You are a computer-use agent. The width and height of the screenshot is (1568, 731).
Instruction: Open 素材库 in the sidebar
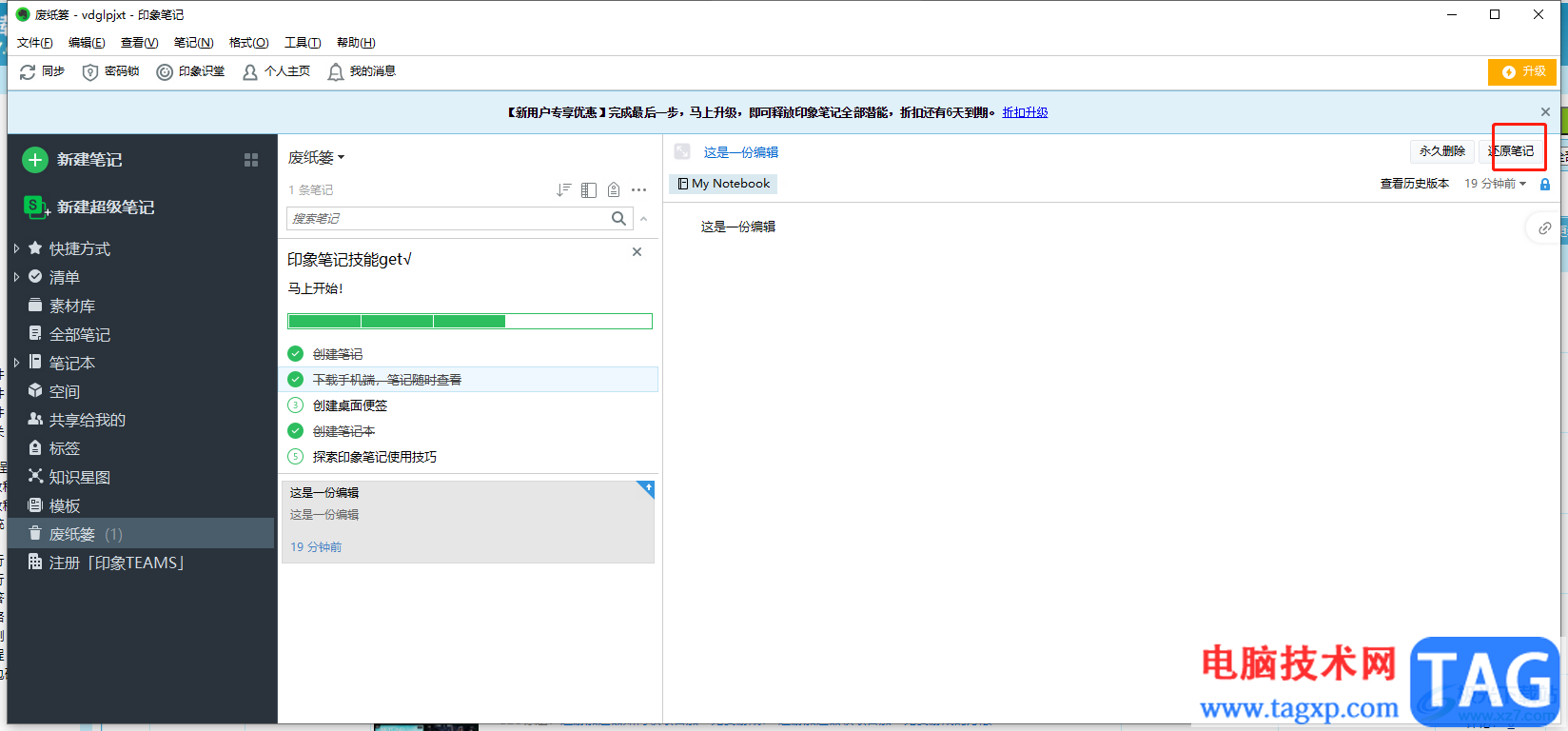[x=72, y=306]
